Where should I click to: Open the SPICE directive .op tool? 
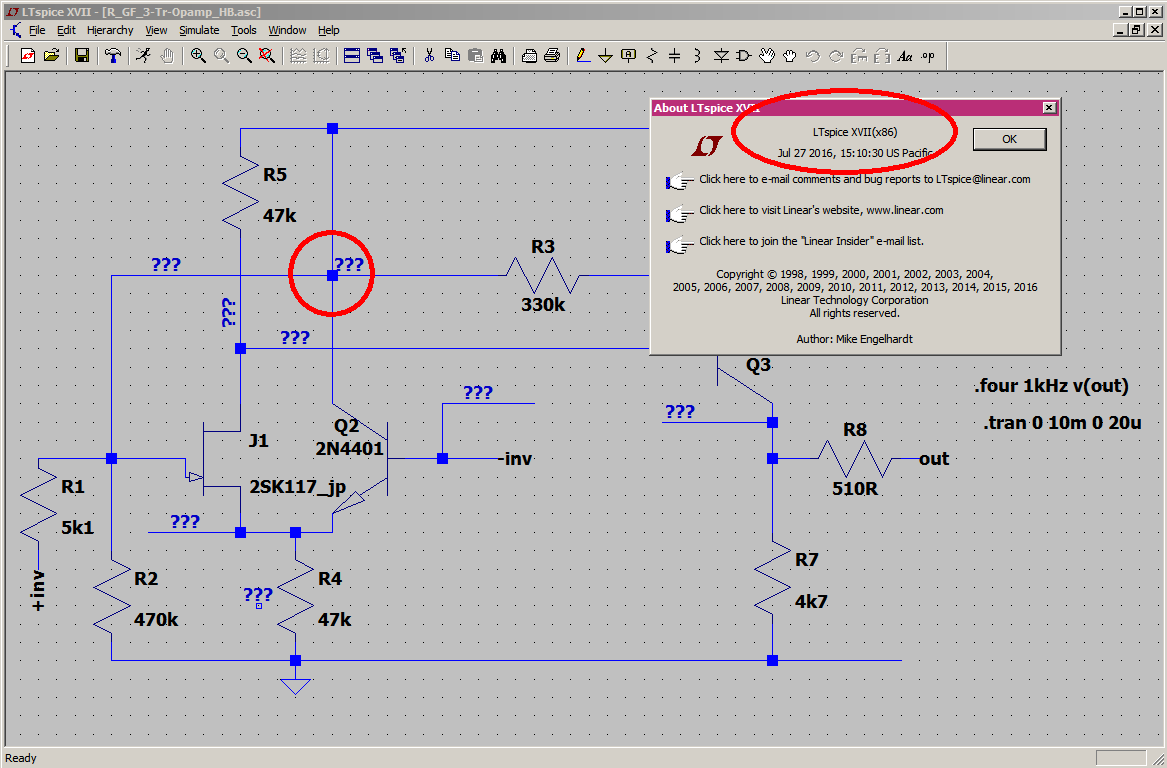(928, 56)
